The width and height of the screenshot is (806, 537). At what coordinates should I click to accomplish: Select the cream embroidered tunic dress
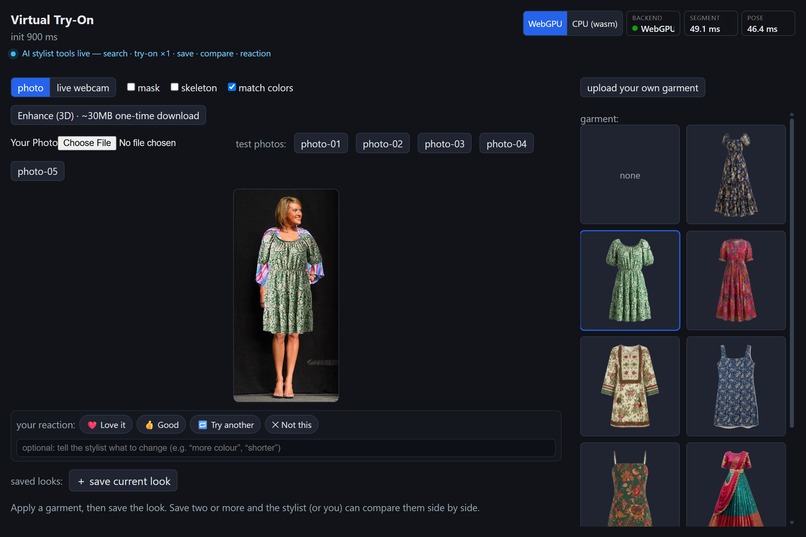pos(630,386)
